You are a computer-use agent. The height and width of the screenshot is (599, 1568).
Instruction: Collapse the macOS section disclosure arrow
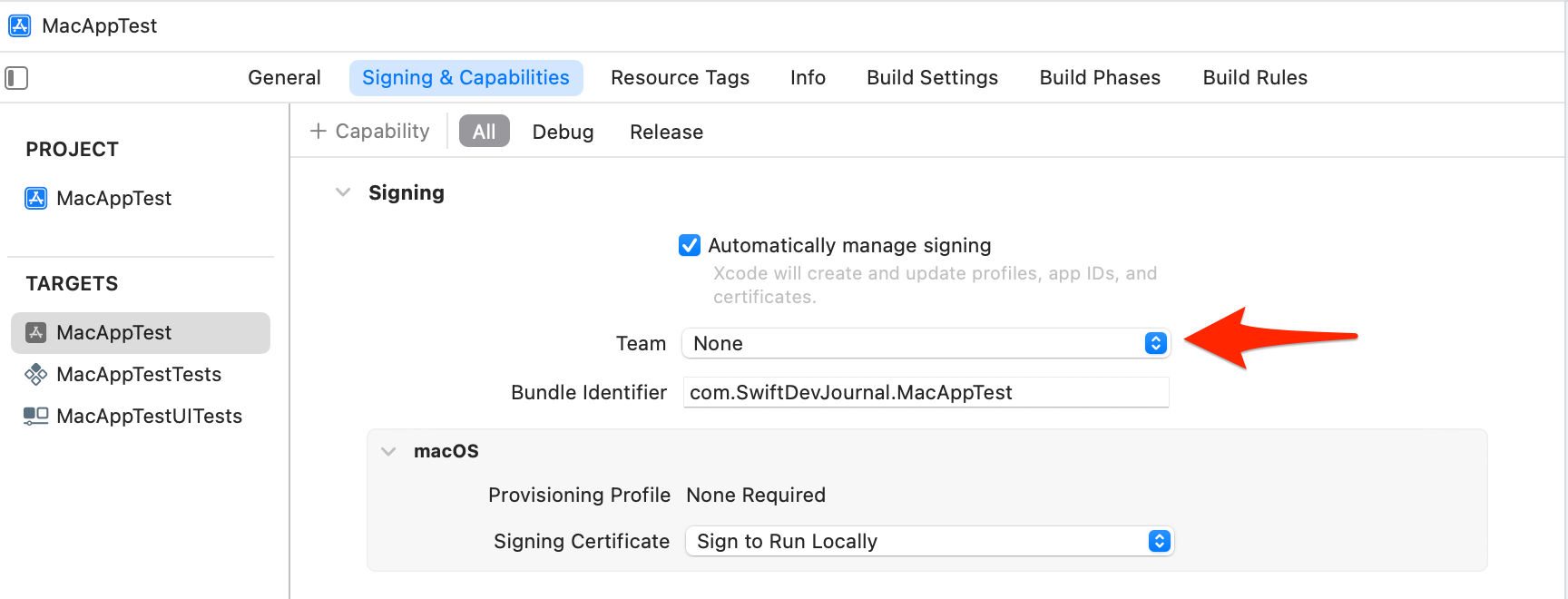pos(388,451)
